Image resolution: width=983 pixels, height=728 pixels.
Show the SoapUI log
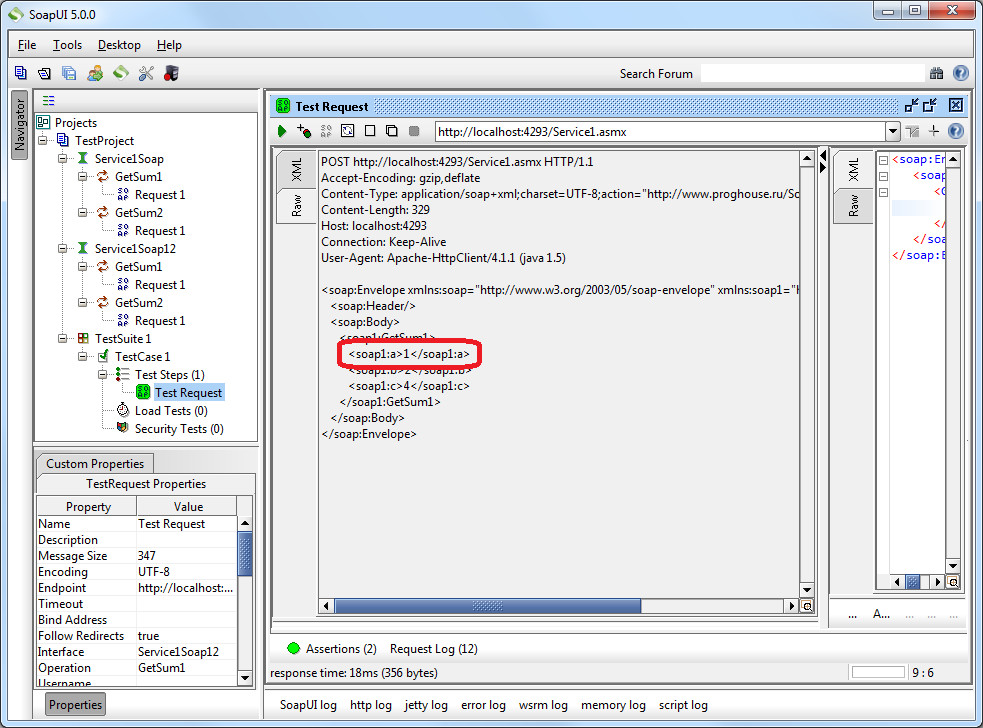point(308,705)
